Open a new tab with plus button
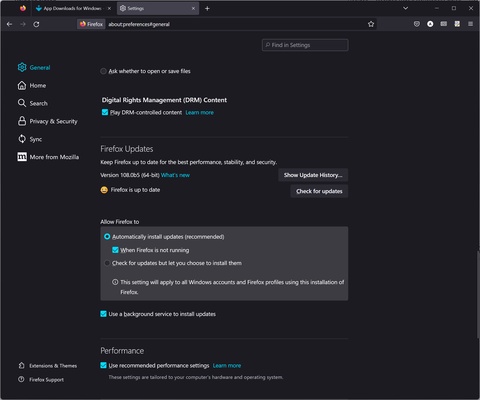This screenshot has width=480, height=400. click(x=207, y=8)
